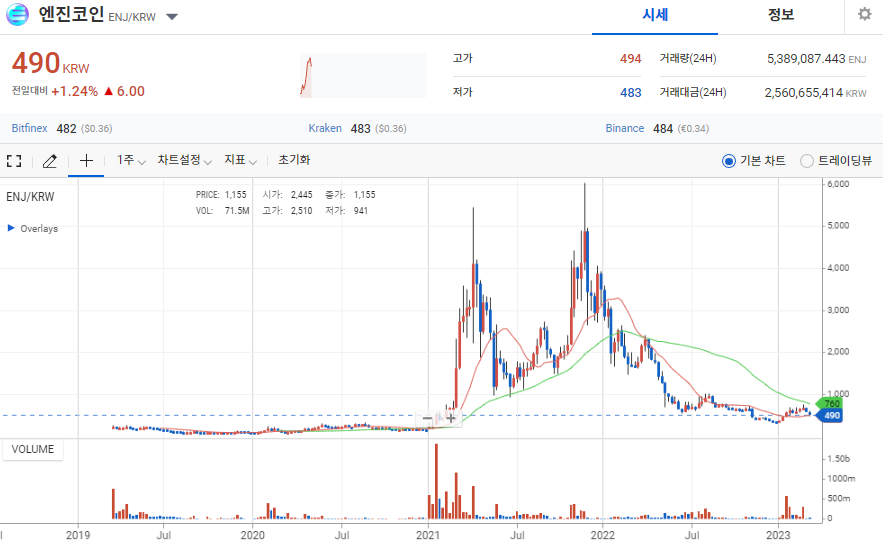
Task: Click the chart zoom out minus button
Action: (x=427, y=418)
